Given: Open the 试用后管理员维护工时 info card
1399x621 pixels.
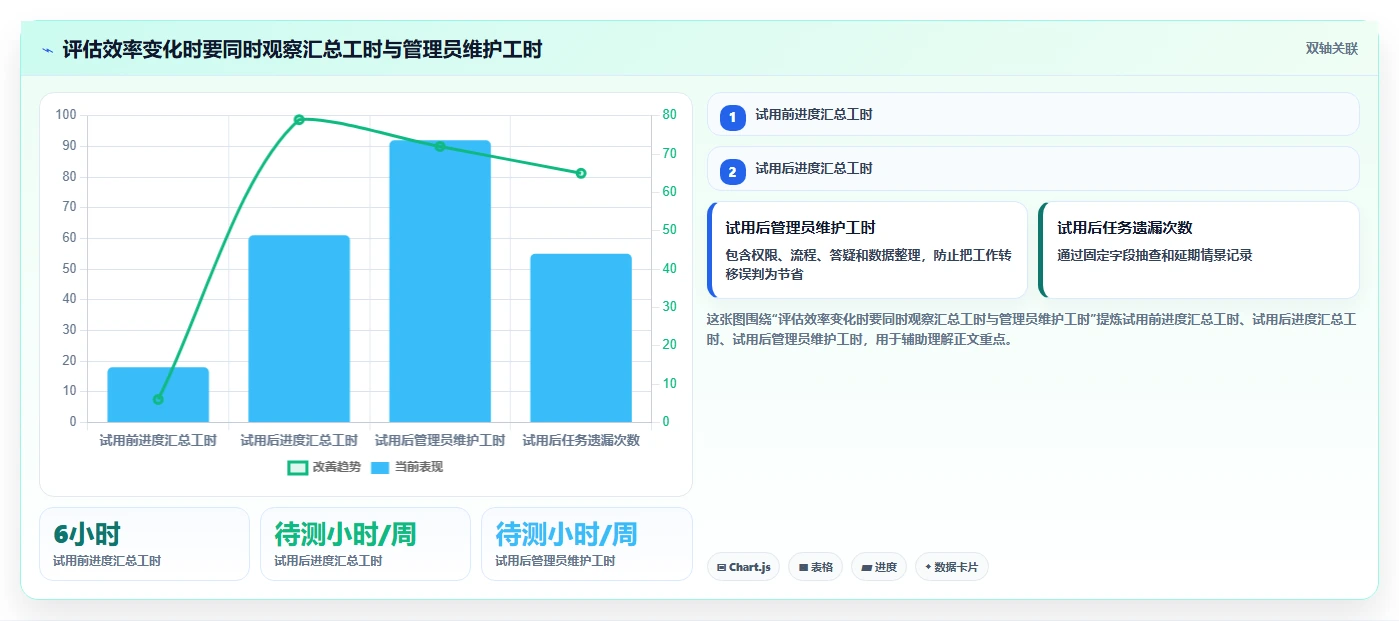Looking at the screenshot, I should 867,250.
